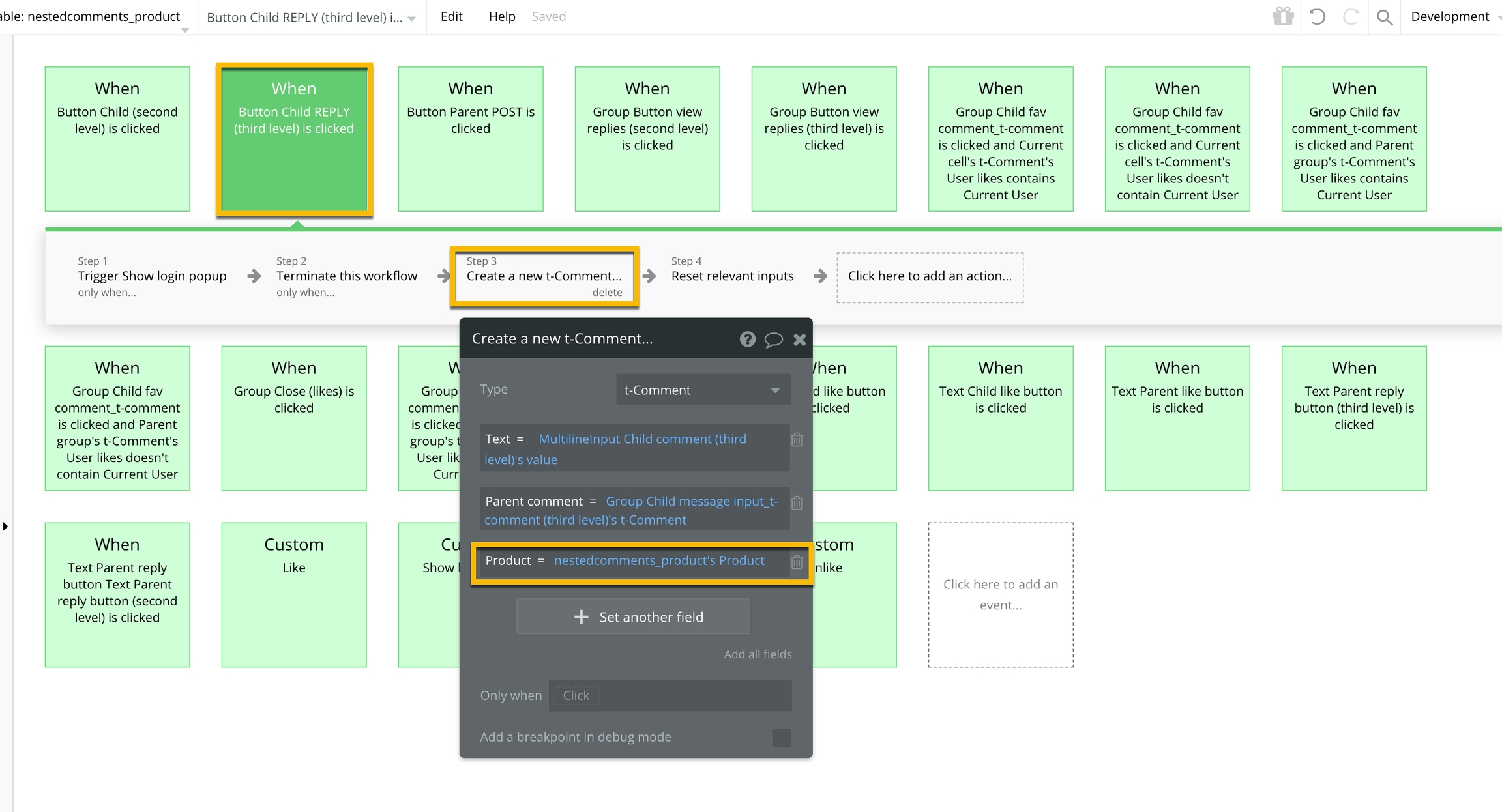Screen dimensions: 1502x812
Task: Open the nestedcomments_product reusable element dropdown
Action: [184, 29]
